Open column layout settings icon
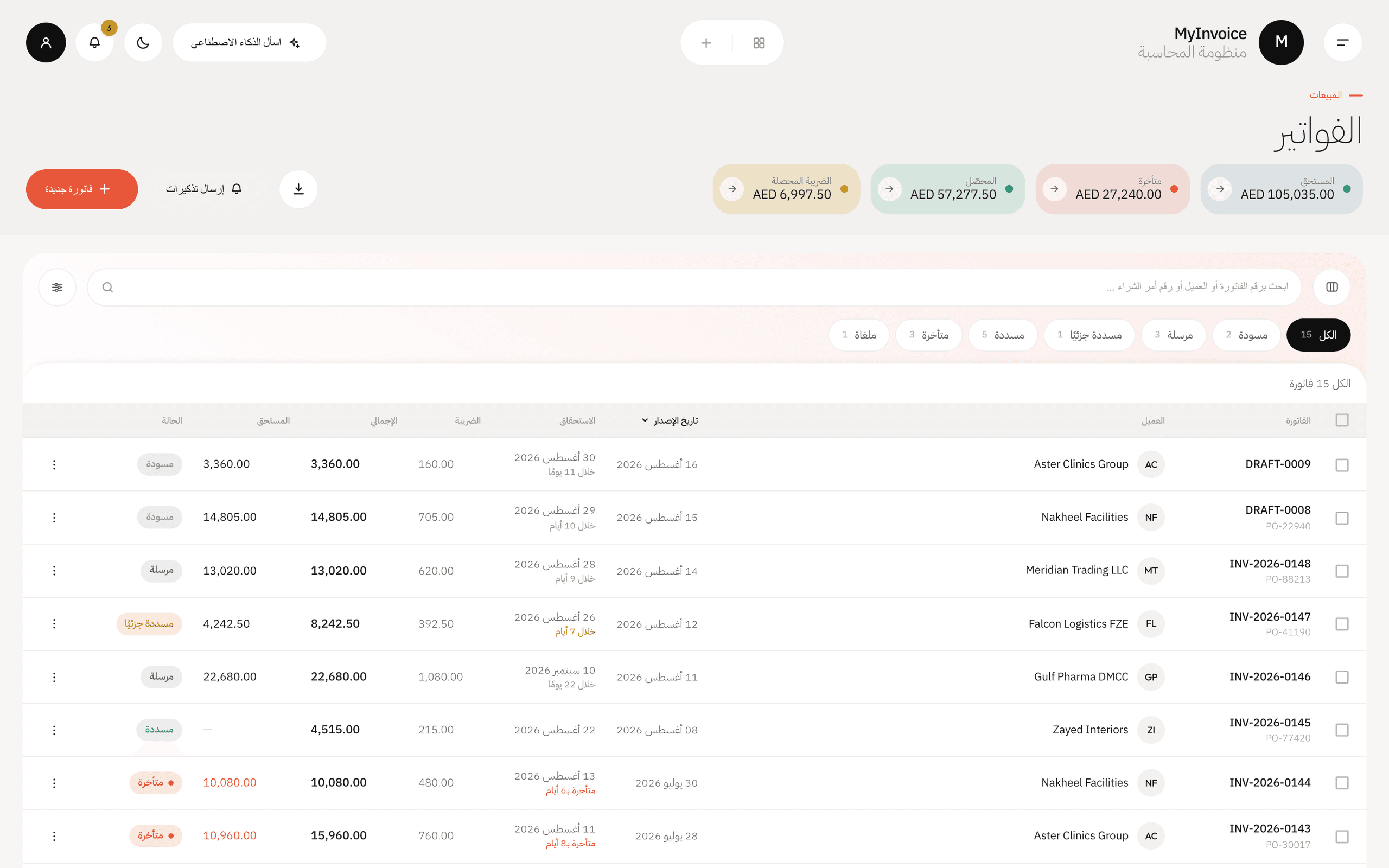This screenshot has width=1389, height=868. pyautogui.click(x=1331, y=287)
